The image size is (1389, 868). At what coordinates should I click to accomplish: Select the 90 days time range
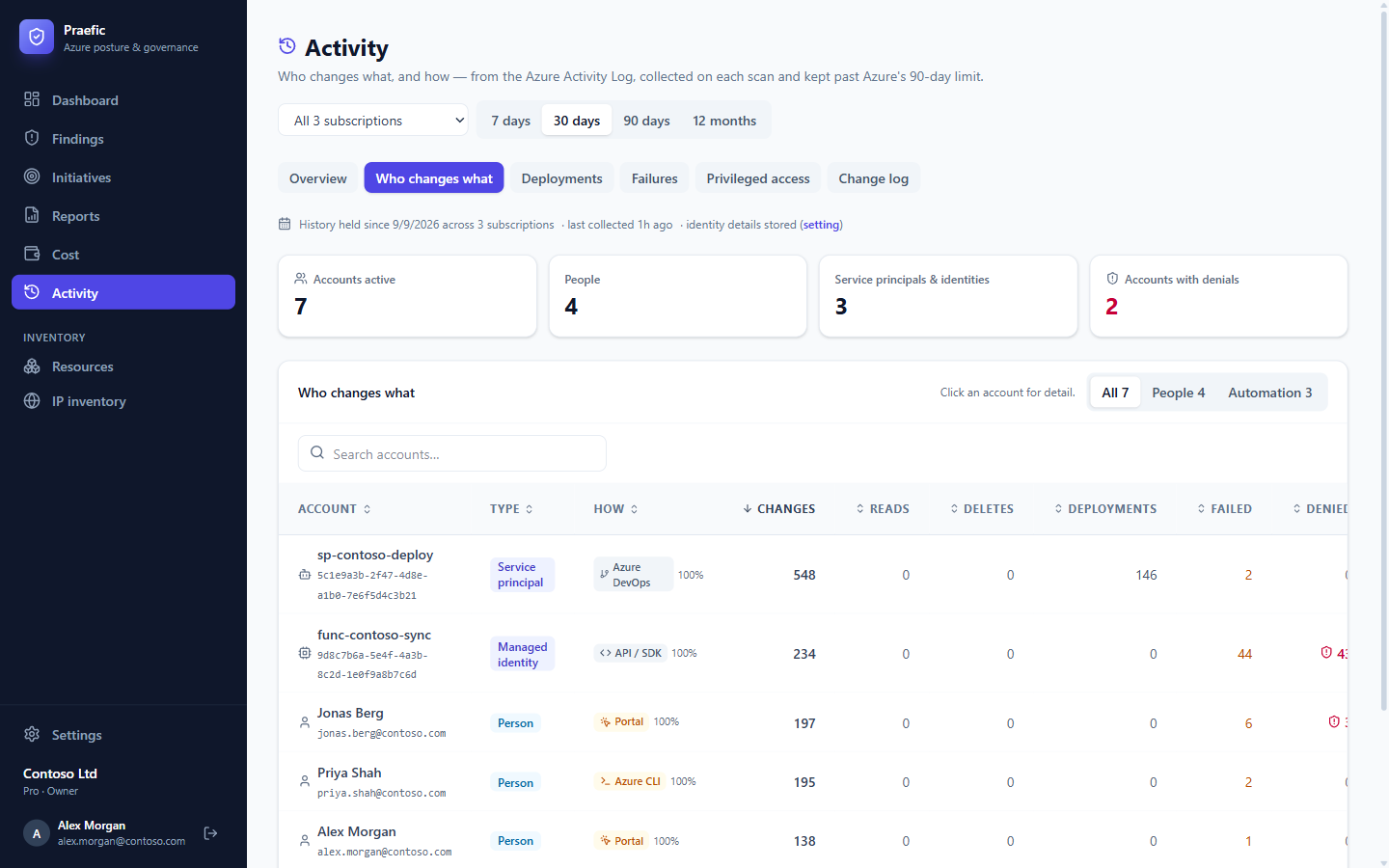(x=646, y=121)
